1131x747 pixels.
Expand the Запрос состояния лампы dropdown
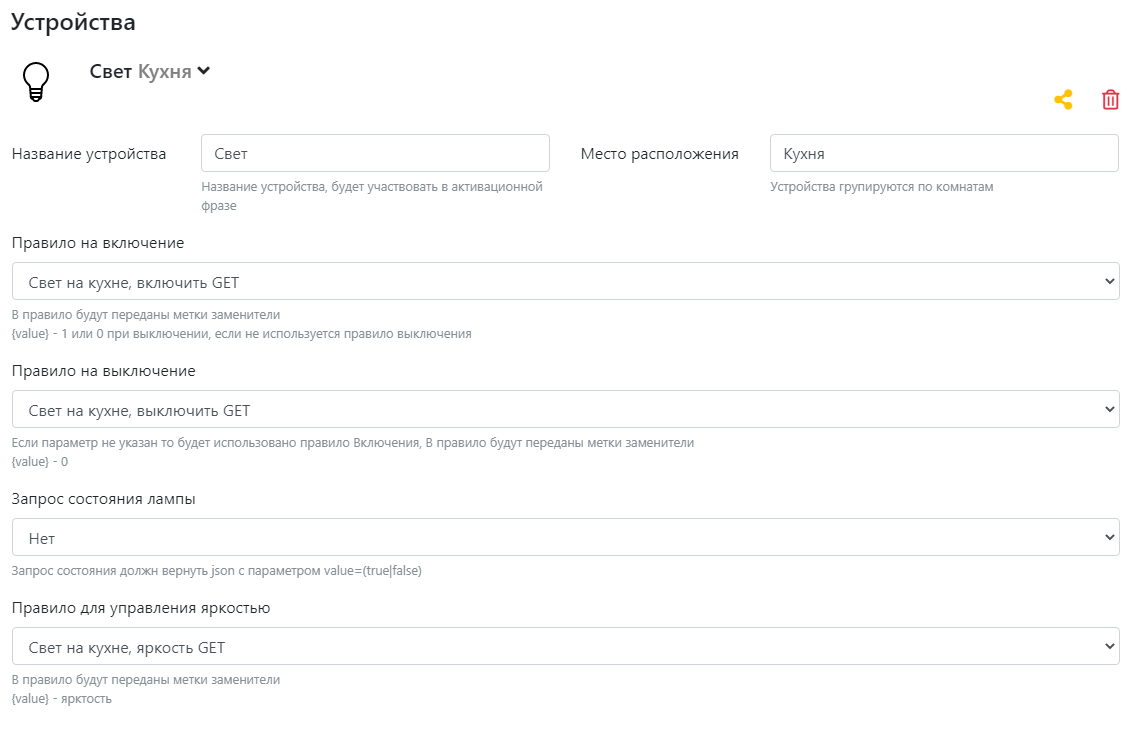point(565,538)
